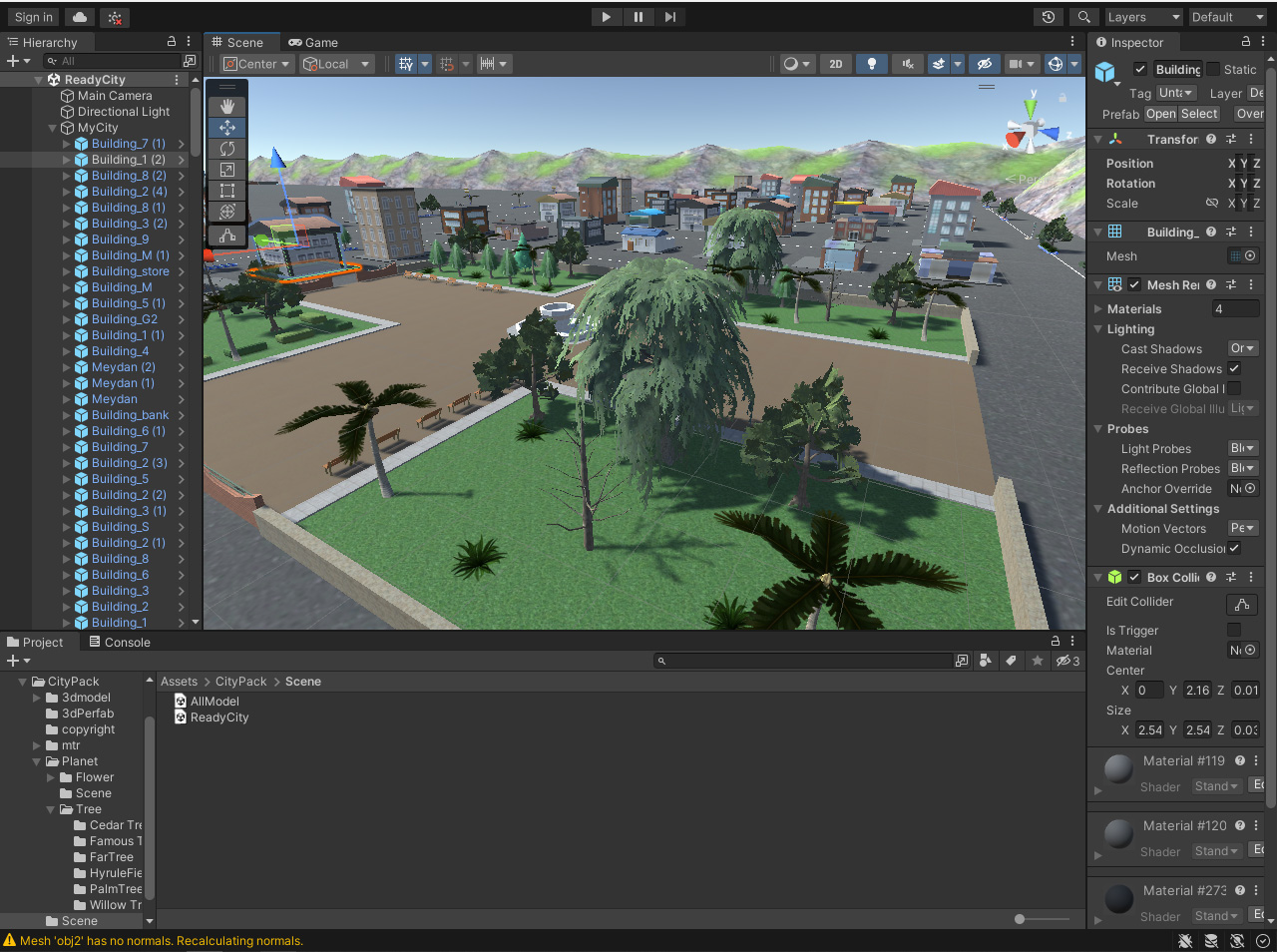Image resolution: width=1277 pixels, height=952 pixels.
Task: Select the Hand view tool
Action: (227, 106)
